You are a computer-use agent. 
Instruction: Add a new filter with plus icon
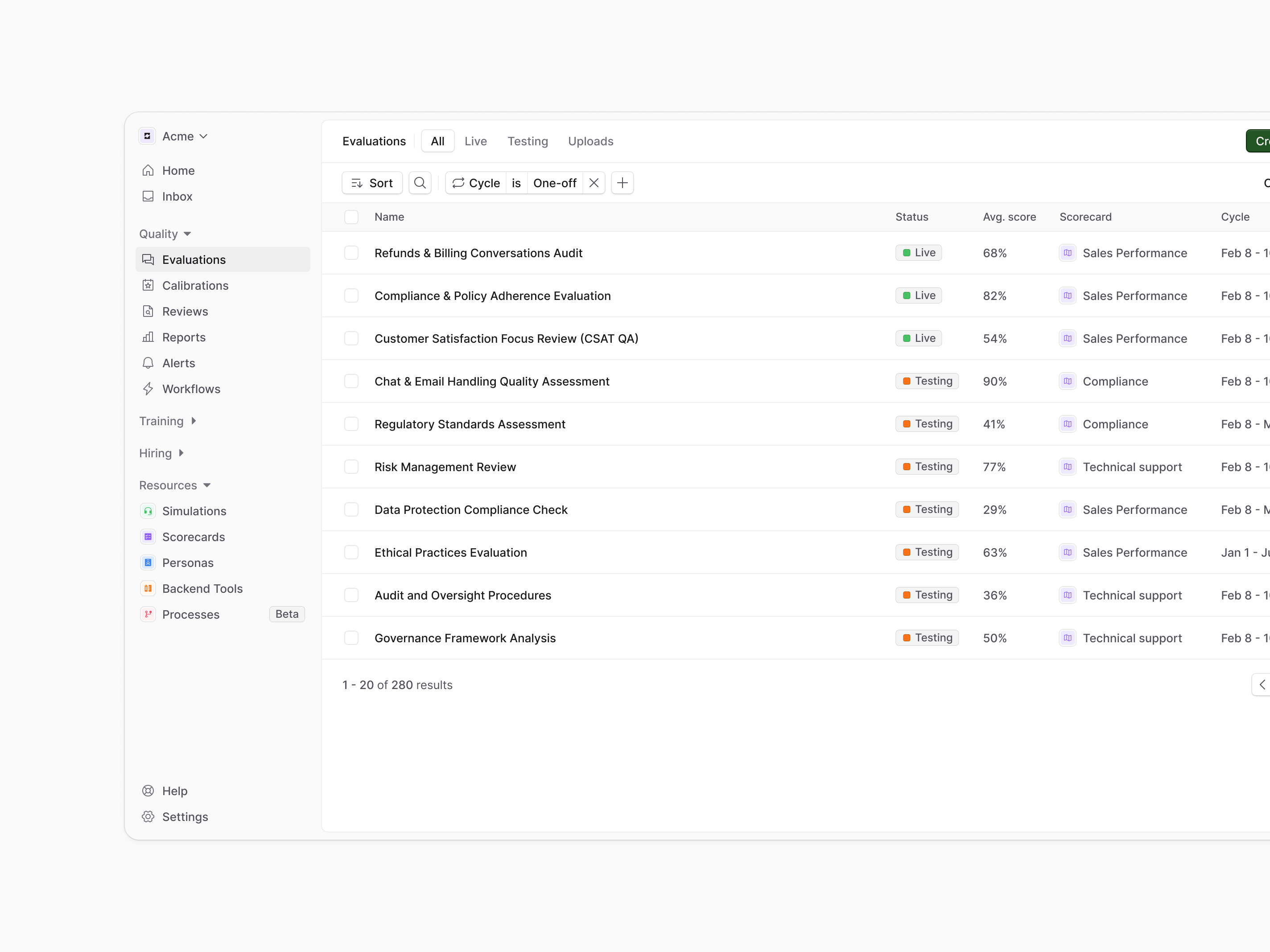pyautogui.click(x=622, y=183)
